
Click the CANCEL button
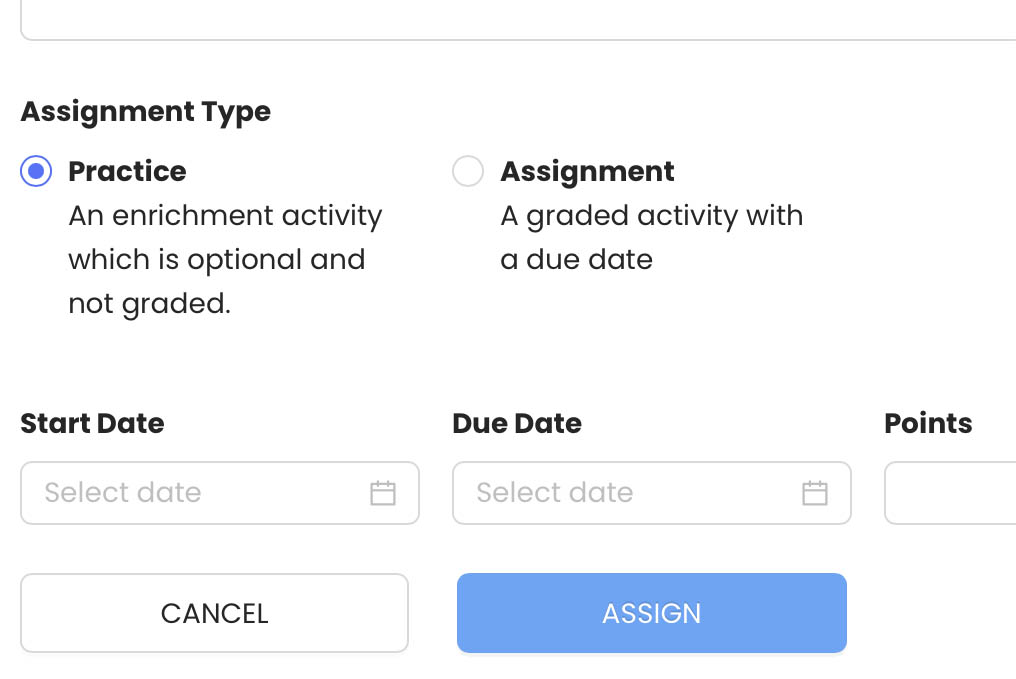(x=214, y=613)
